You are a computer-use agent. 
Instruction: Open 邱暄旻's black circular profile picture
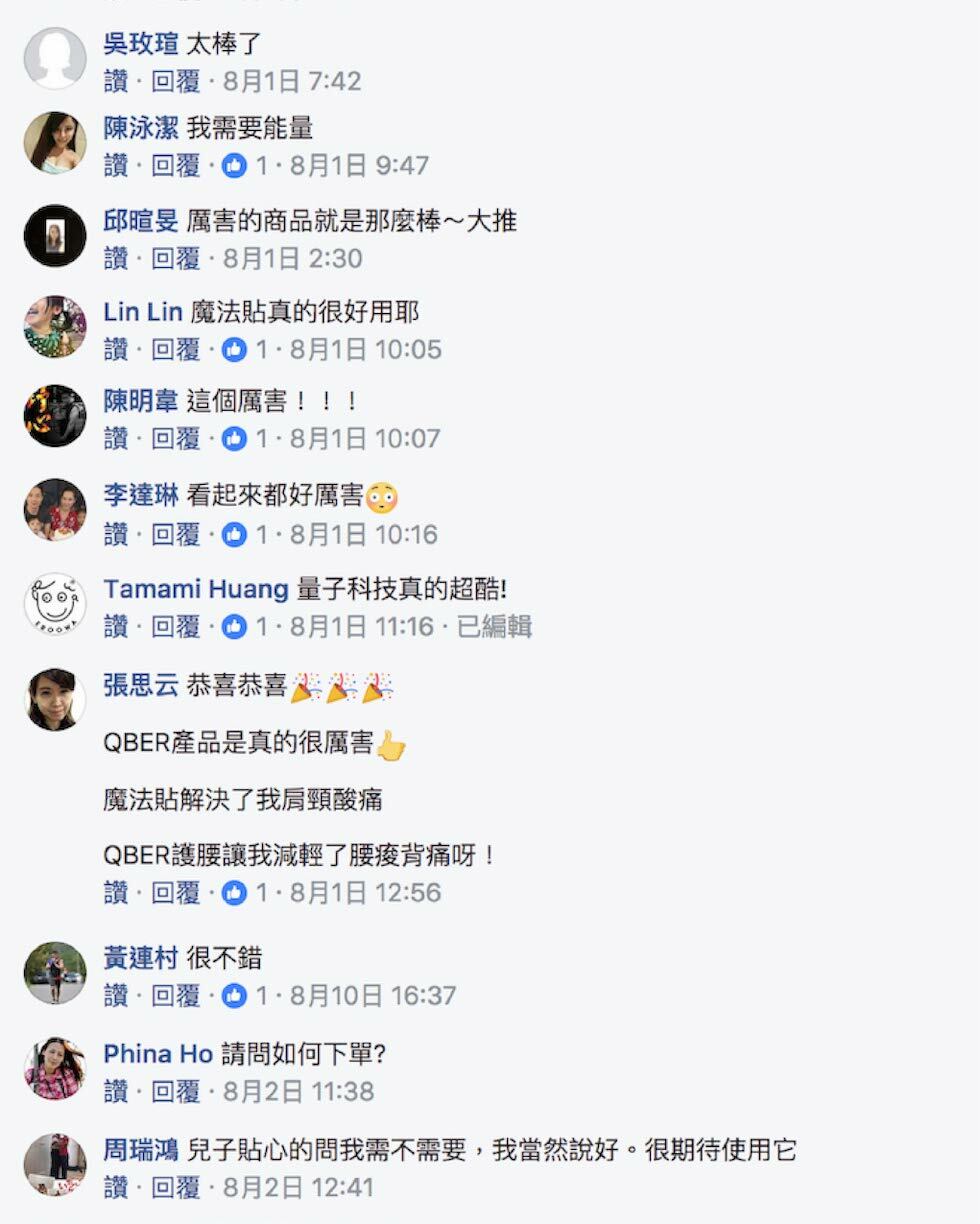[x=55, y=236]
